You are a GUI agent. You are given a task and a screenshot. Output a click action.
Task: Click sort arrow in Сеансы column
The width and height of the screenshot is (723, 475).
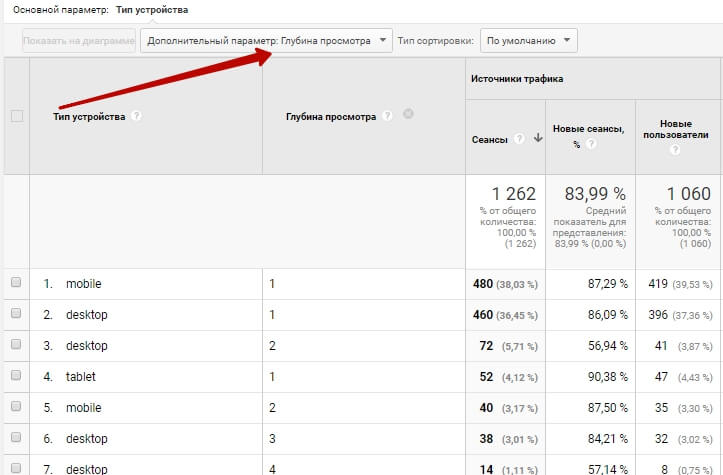click(x=538, y=139)
